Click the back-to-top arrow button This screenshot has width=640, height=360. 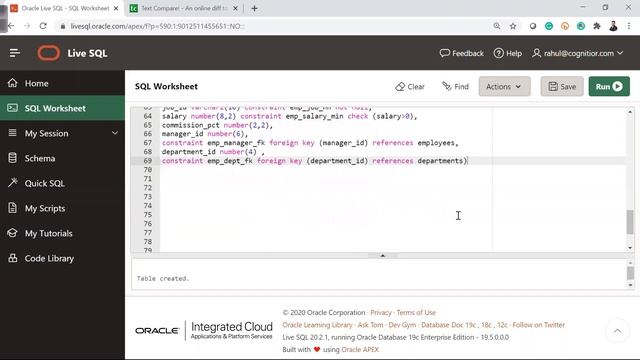618,331
